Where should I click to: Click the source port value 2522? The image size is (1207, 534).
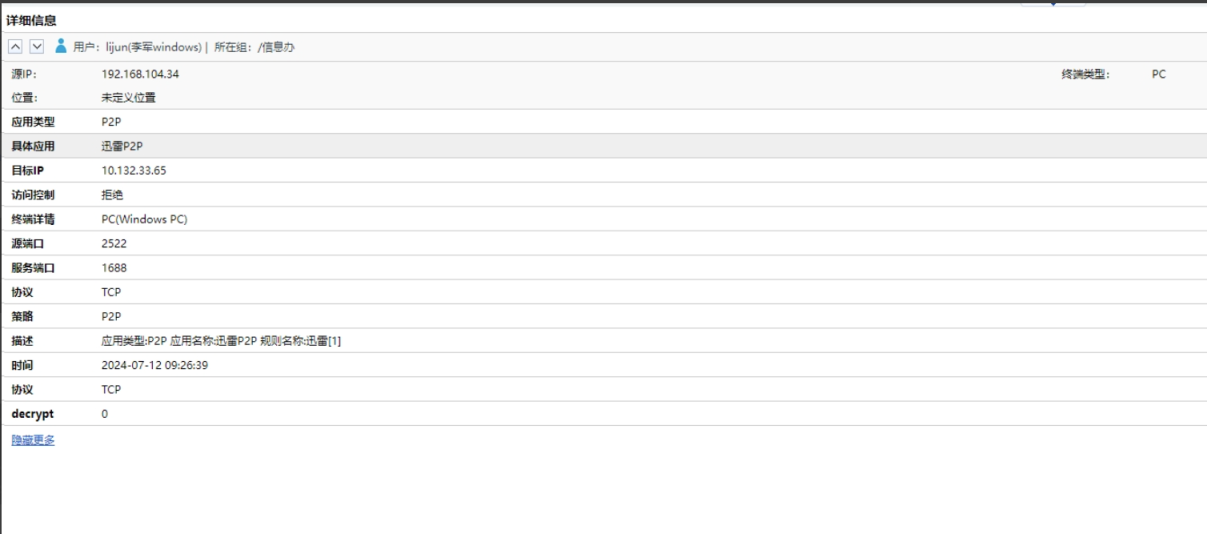click(x=114, y=244)
